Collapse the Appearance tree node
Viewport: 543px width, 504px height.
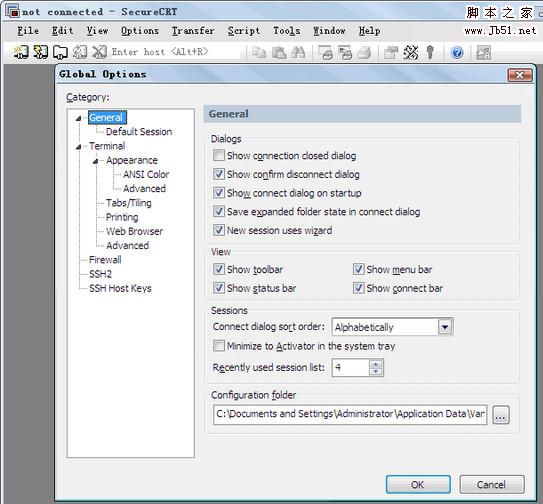[x=96, y=161]
